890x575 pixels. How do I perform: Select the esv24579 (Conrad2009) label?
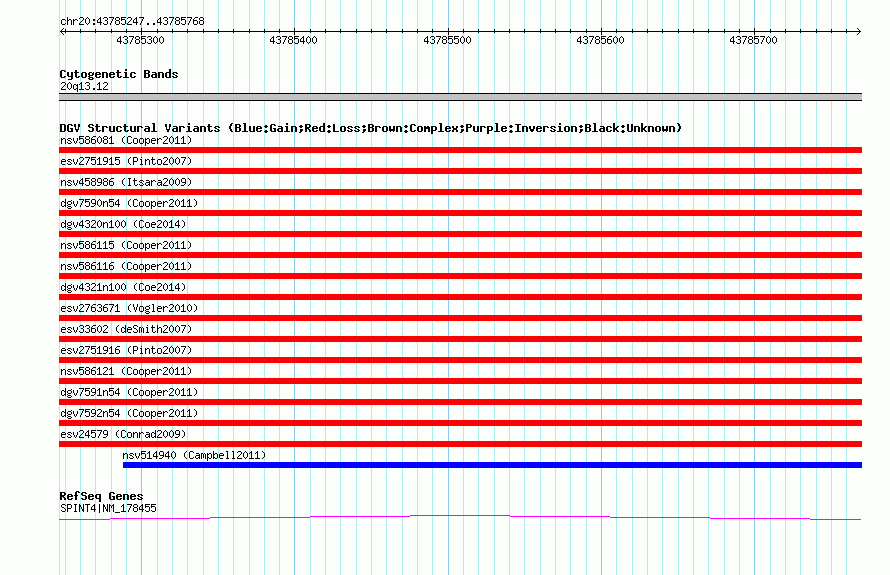(x=123, y=434)
